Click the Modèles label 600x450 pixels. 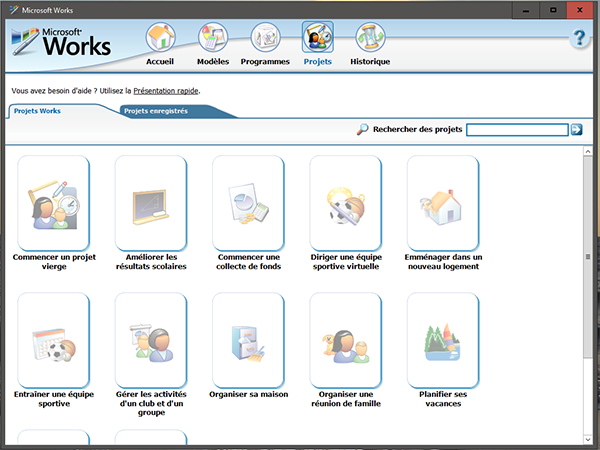click(x=213, y=62)
